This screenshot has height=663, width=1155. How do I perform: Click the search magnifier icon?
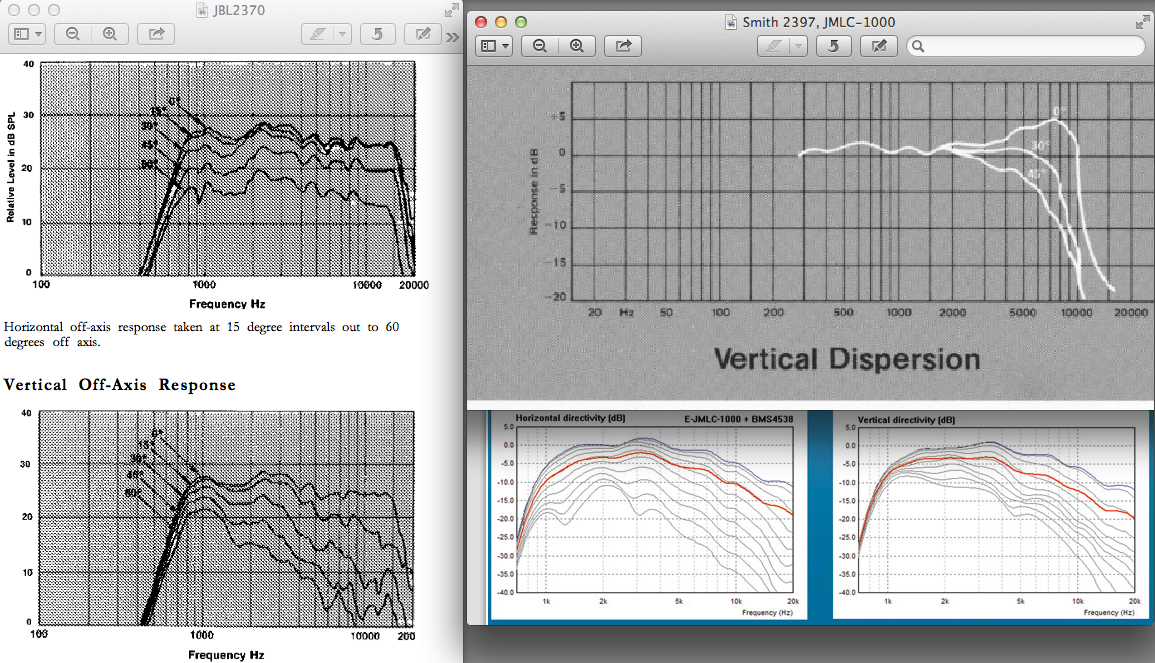(918, 46)
